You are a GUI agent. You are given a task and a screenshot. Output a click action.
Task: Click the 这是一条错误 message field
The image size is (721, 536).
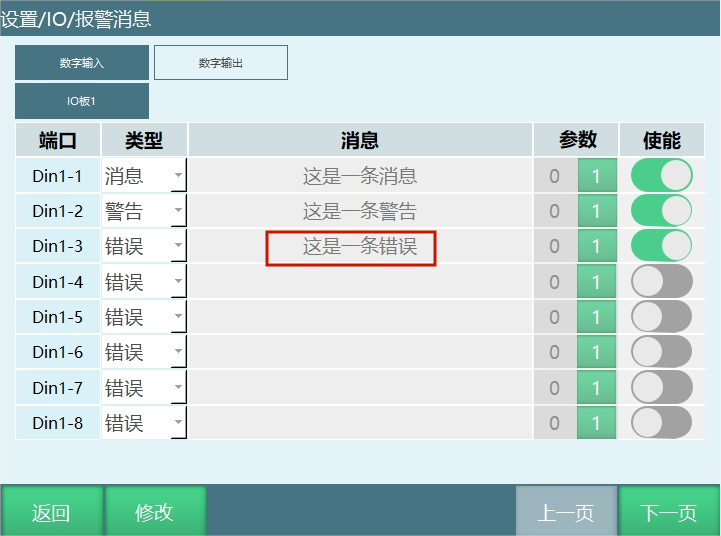point(360,246)
